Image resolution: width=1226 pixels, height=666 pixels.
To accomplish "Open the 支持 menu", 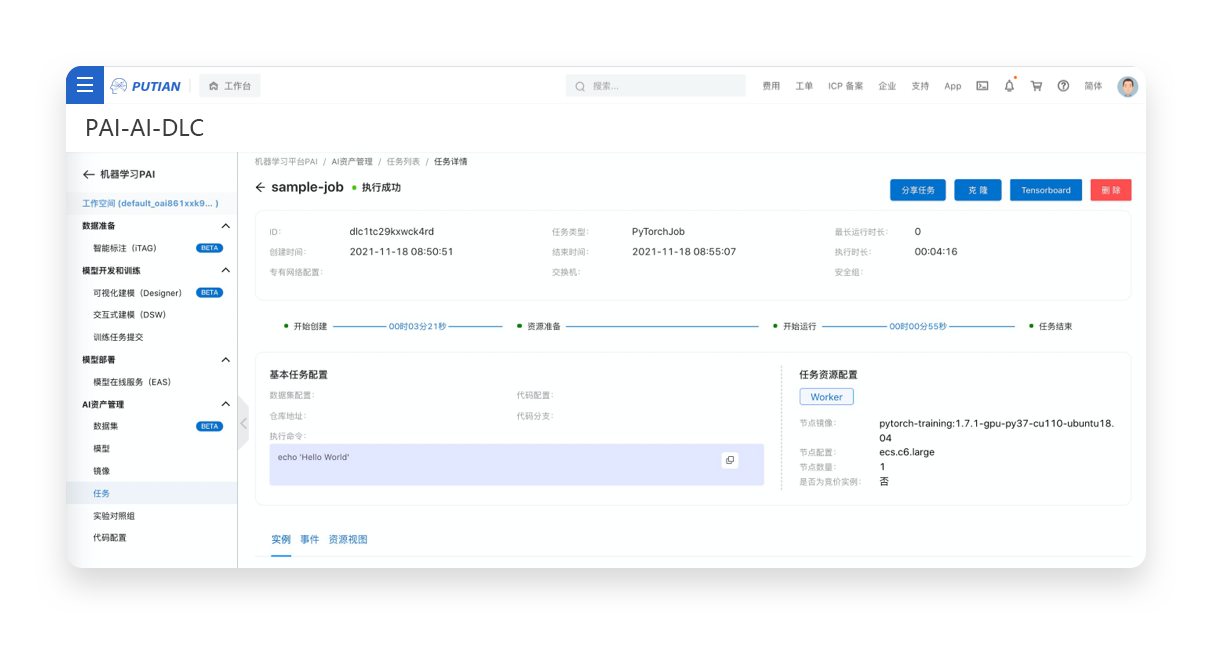I will pyautogui.click(x=920, y=86).
